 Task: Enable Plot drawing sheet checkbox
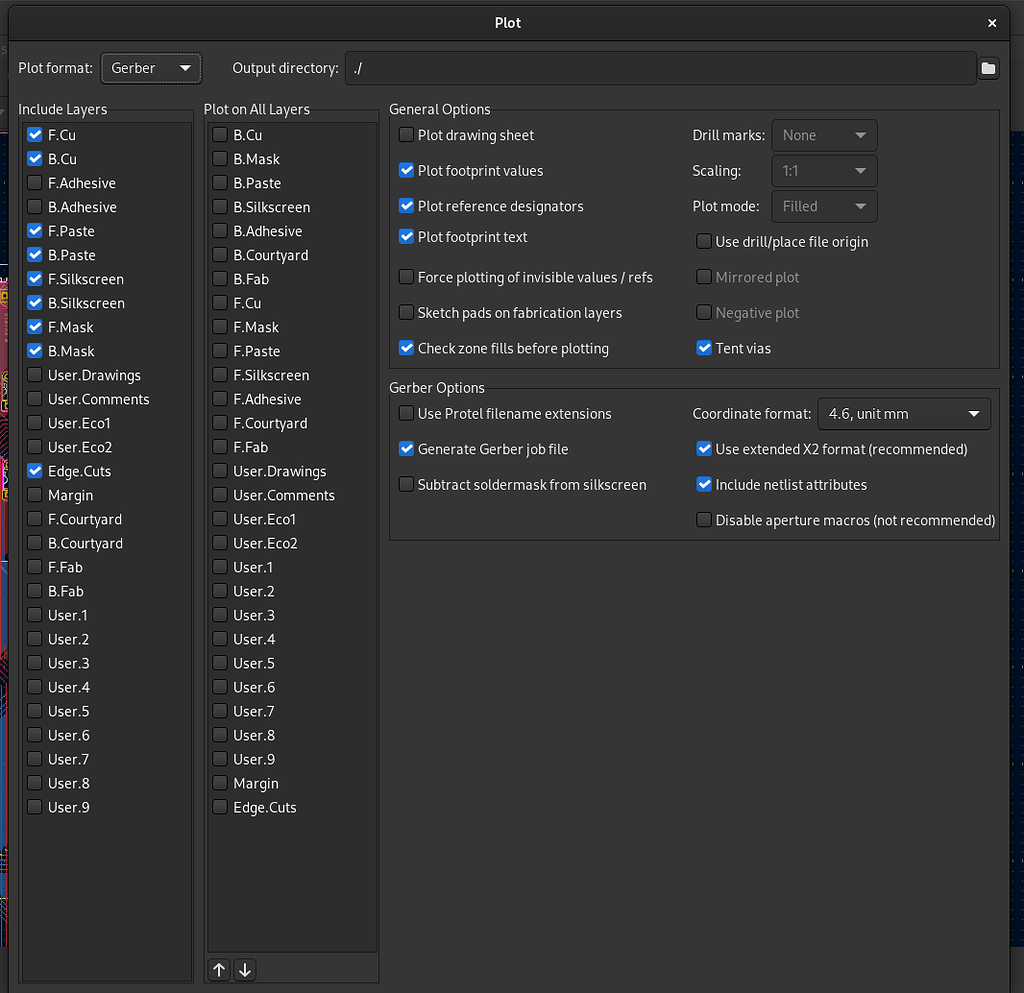pyautogui.click(x=406, y=135)
